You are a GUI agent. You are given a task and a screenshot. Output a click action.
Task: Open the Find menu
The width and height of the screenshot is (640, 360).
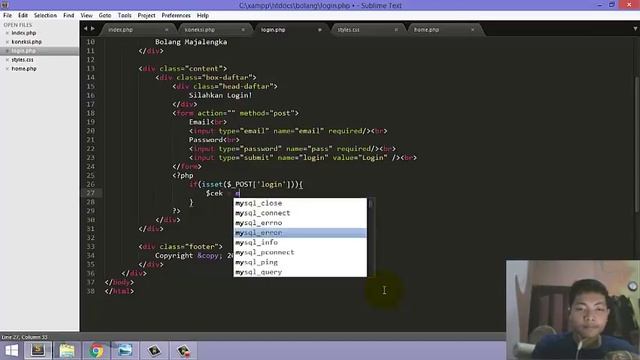click(x=69, y=15)
